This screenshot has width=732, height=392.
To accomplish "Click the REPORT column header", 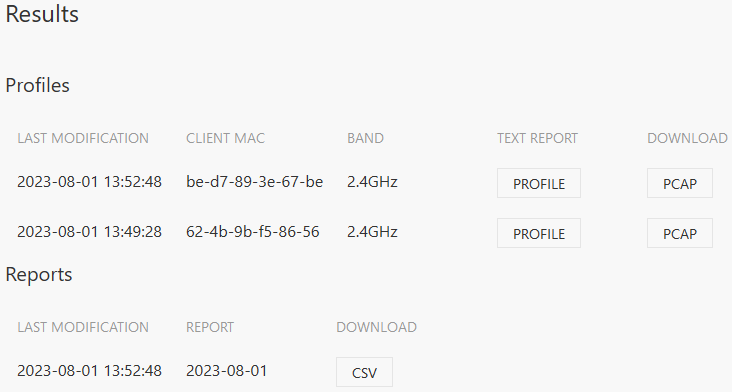I will click(210, 327).
